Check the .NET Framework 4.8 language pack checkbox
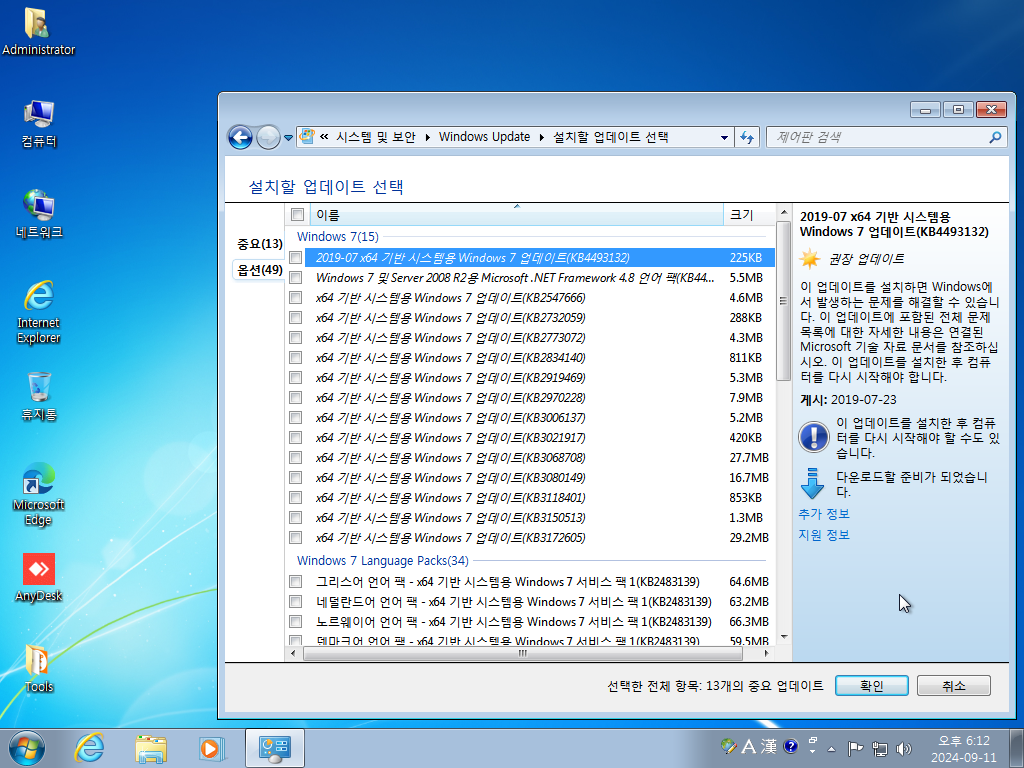 pyautogui.click(x=295, y=278)
